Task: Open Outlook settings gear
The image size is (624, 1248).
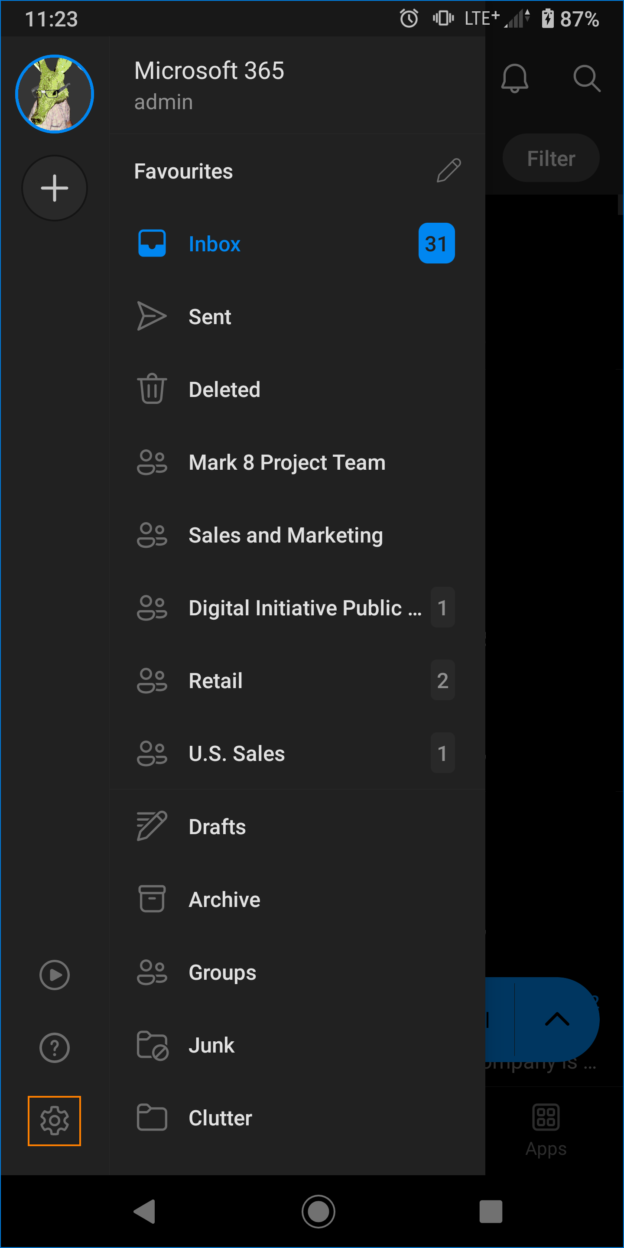Action: click(54, 1121)
